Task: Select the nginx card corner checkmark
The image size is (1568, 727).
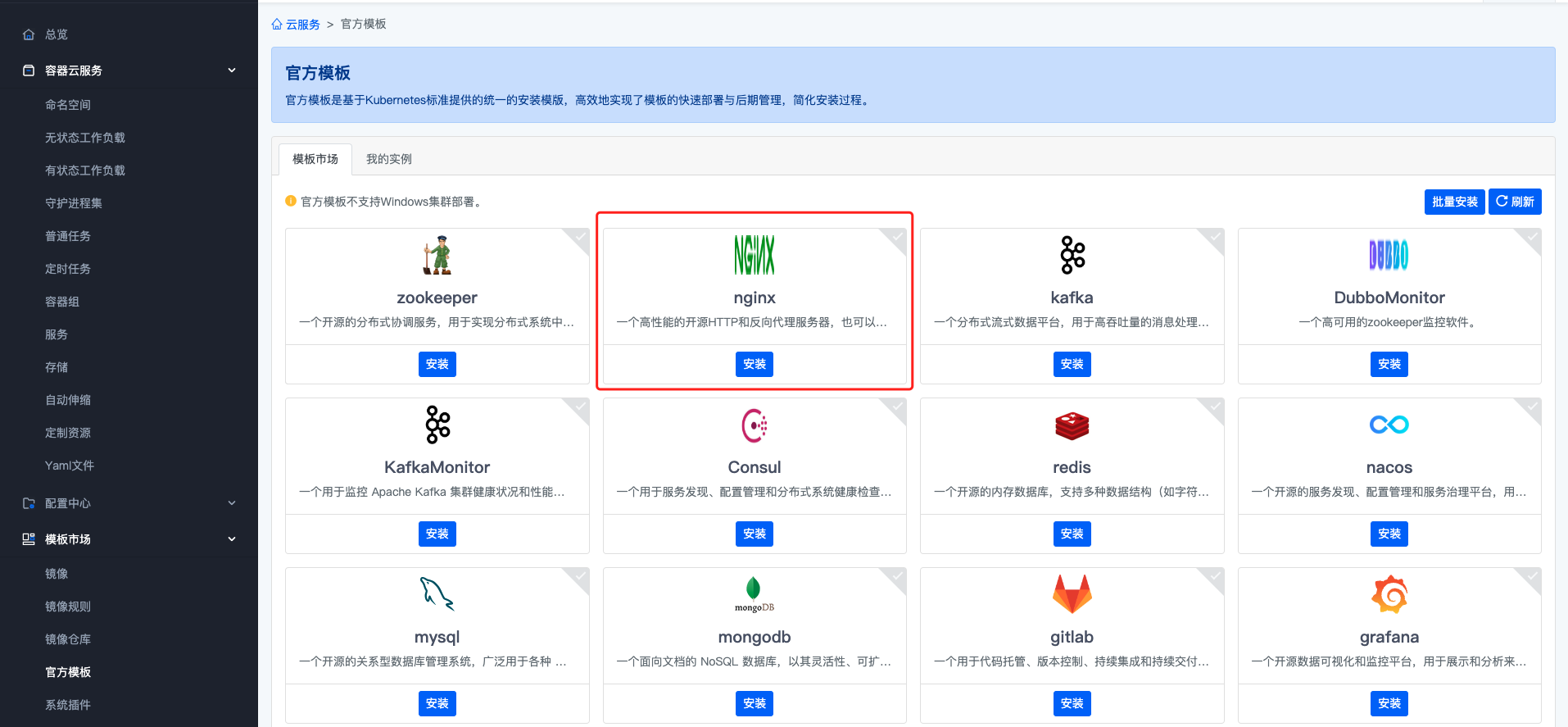Action: click(897, 238)
